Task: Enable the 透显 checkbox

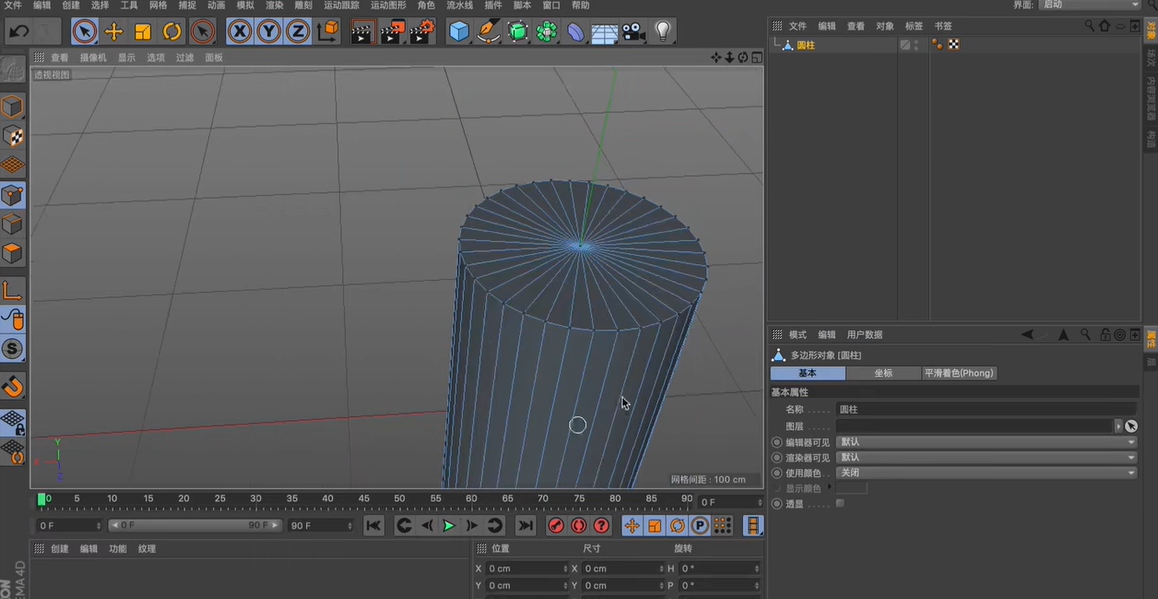Action: point(840,503)
